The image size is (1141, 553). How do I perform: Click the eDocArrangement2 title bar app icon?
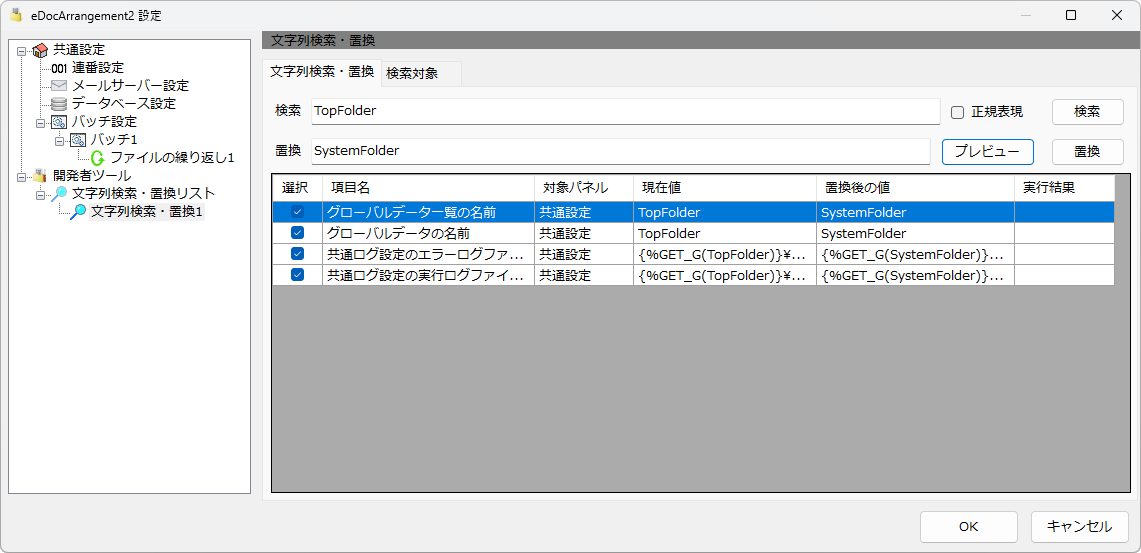[15, 15]
